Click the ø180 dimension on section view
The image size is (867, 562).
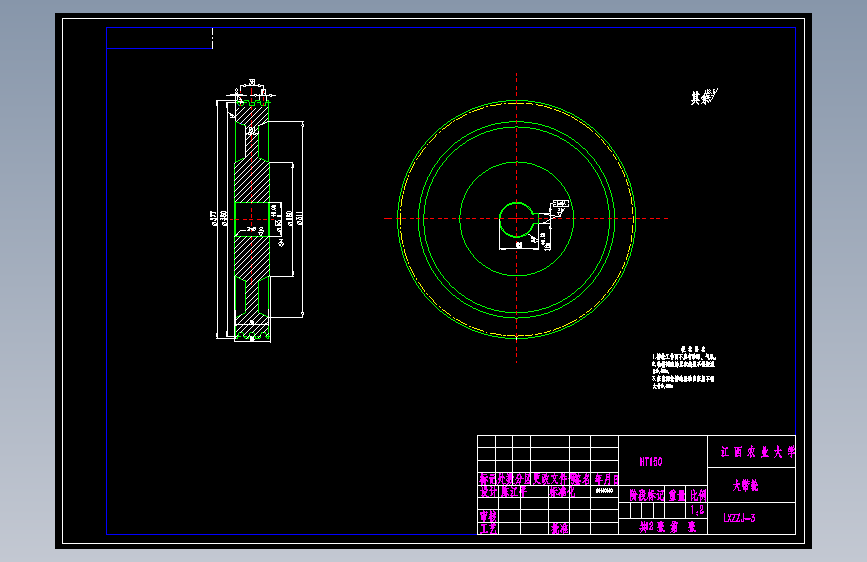coord(289,218)
